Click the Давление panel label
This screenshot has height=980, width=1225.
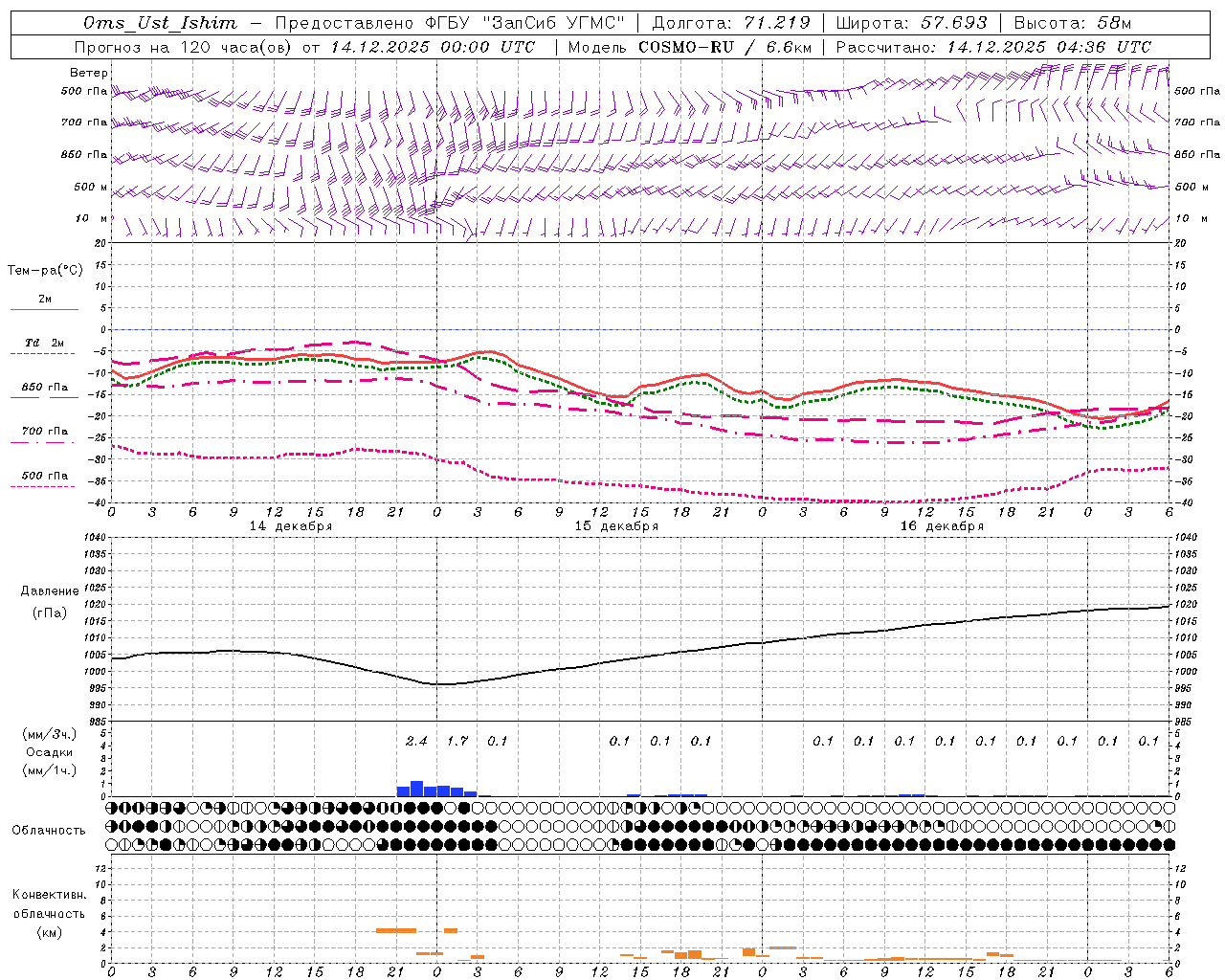(x=50, y=591)
